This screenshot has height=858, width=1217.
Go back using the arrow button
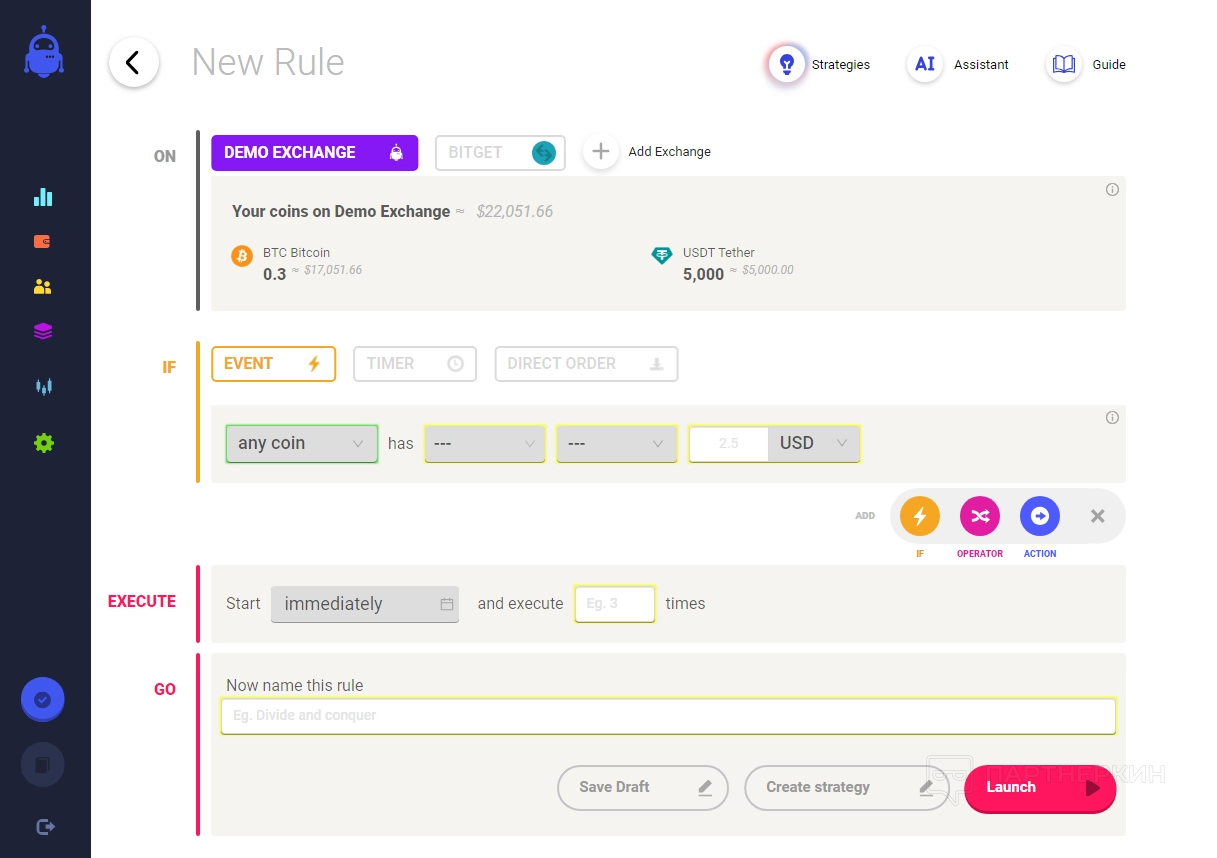pos(133,63)
